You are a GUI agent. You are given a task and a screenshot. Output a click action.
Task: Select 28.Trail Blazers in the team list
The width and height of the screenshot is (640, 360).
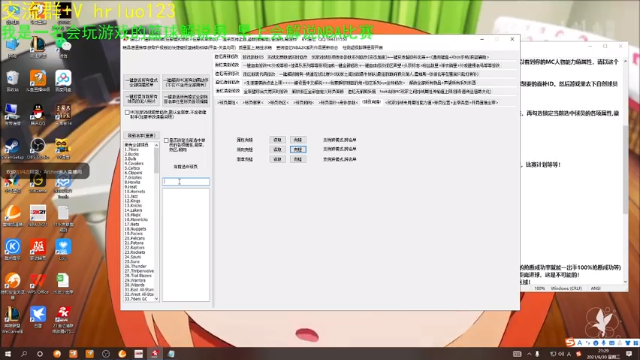click(x=139, y=276)
